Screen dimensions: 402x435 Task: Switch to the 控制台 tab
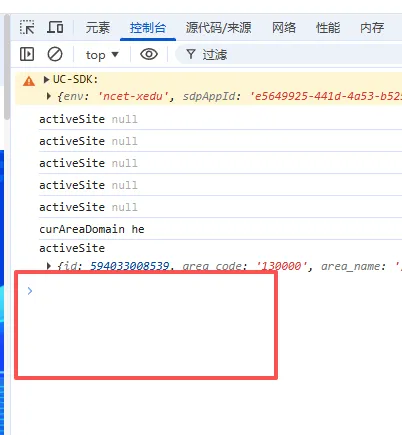148,28
